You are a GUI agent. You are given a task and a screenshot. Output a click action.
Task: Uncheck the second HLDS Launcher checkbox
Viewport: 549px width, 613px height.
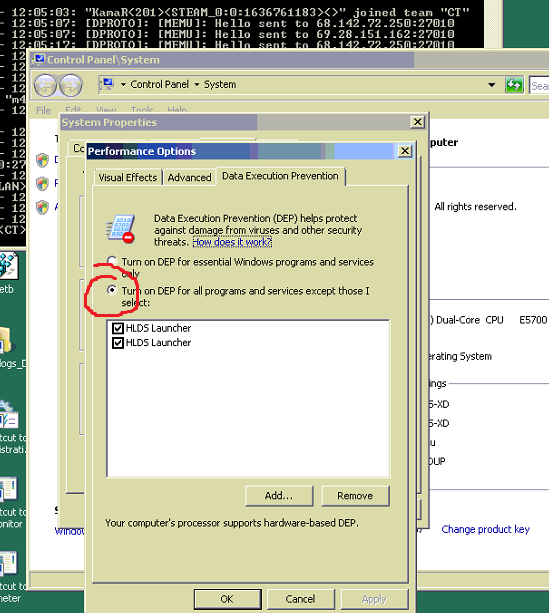[118, 343]
